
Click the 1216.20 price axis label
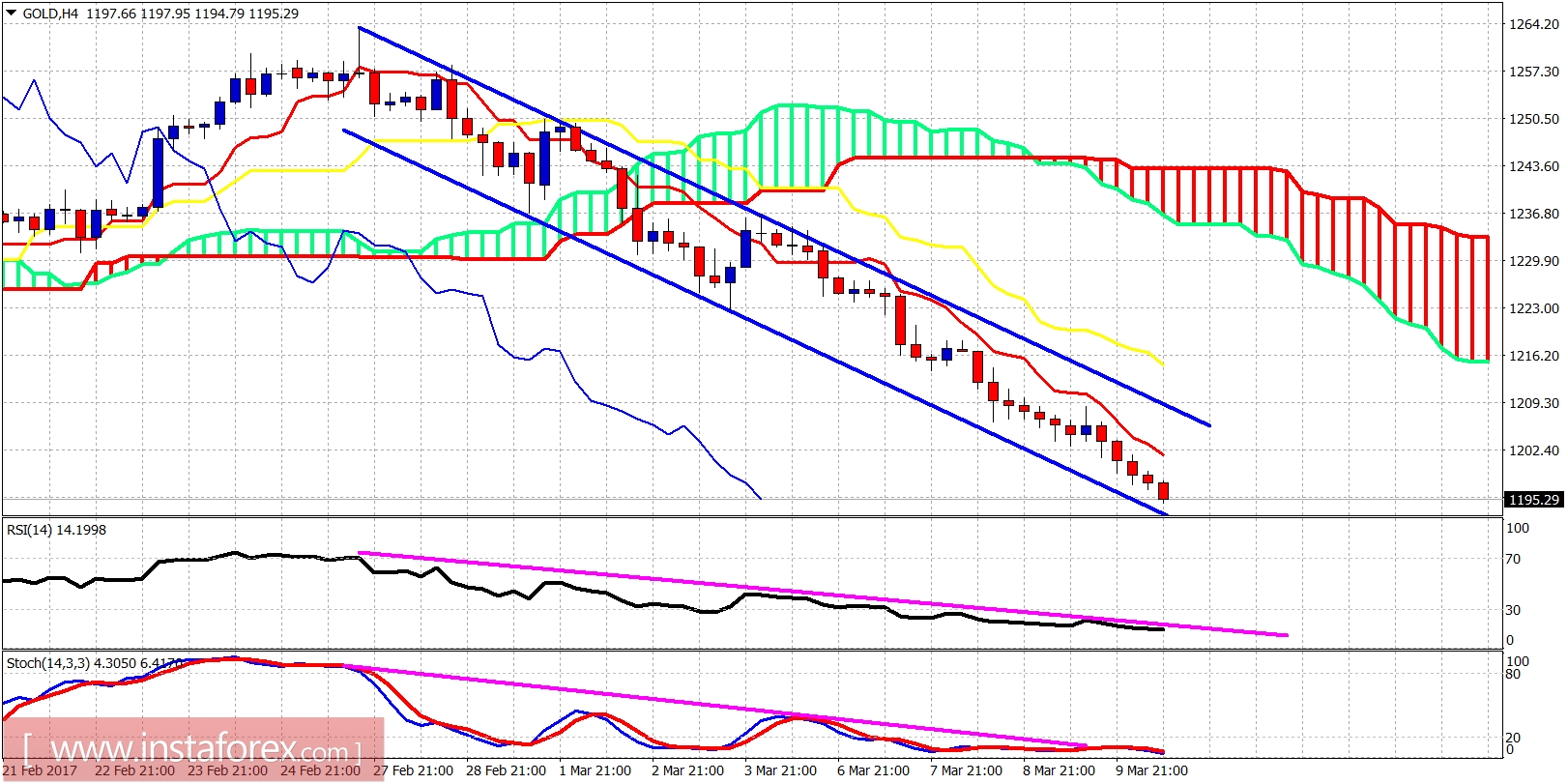coord(1534,356)
